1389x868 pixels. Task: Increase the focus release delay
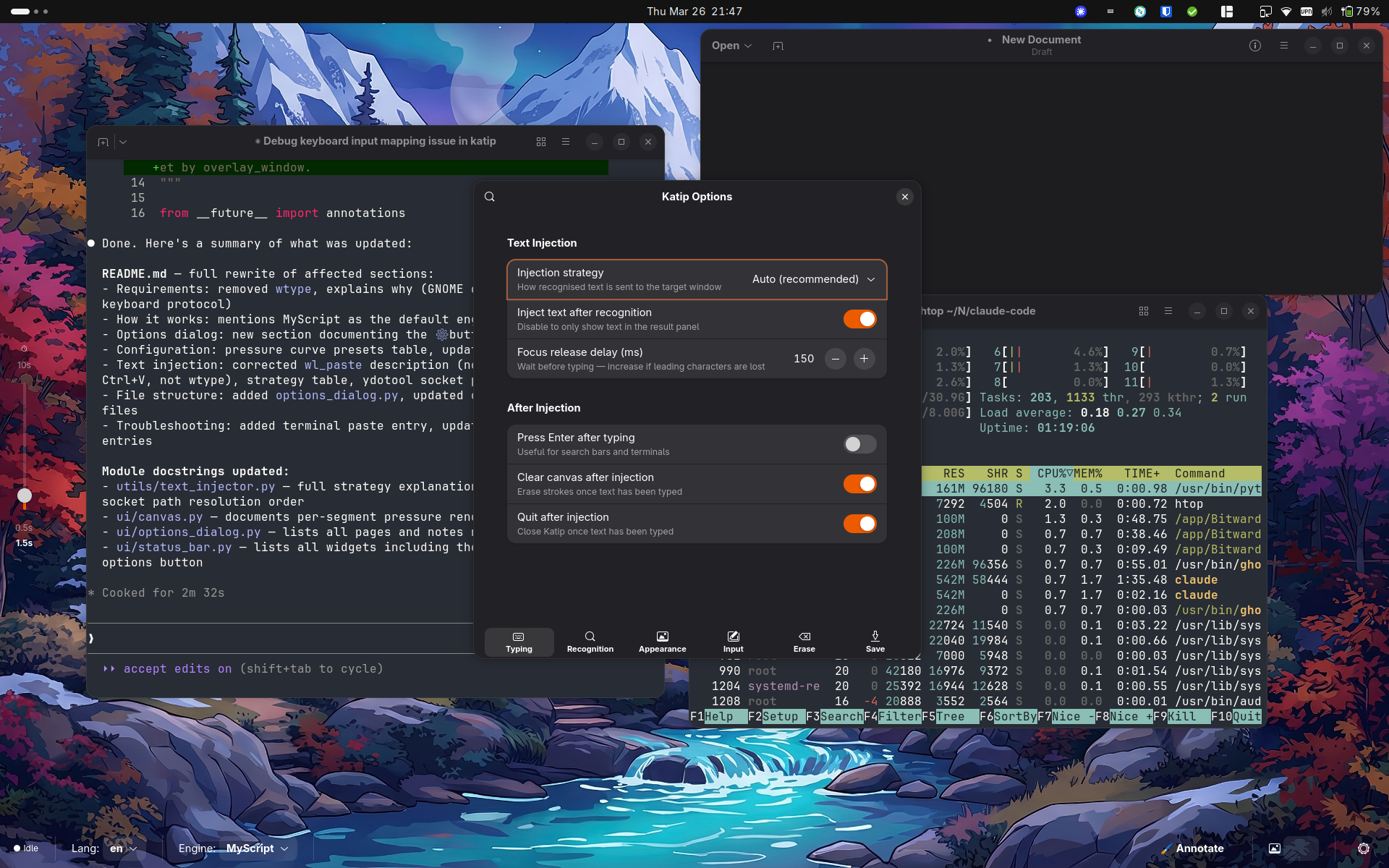point(864,359)
